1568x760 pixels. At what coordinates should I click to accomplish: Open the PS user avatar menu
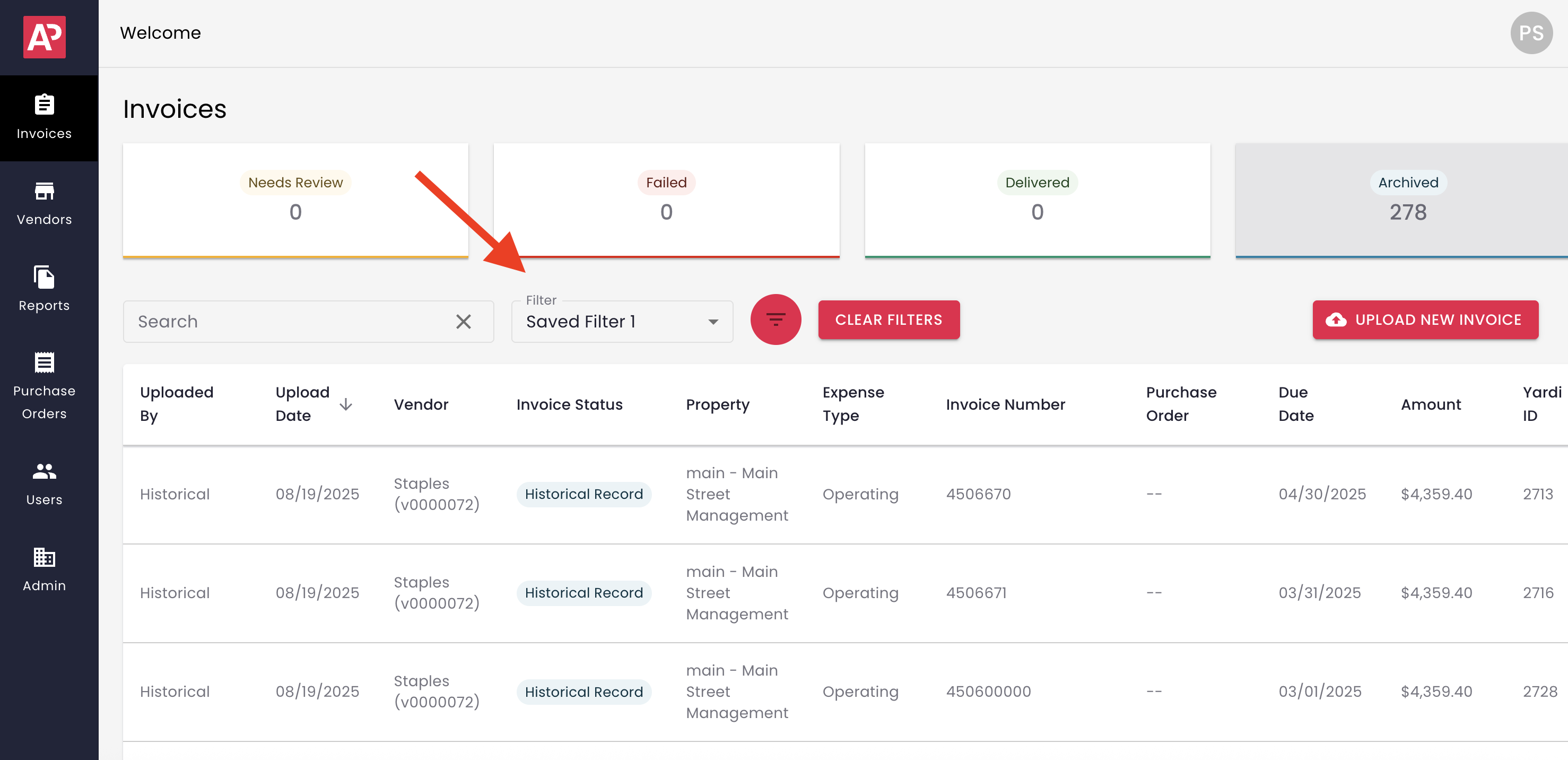pos(1531,33)
